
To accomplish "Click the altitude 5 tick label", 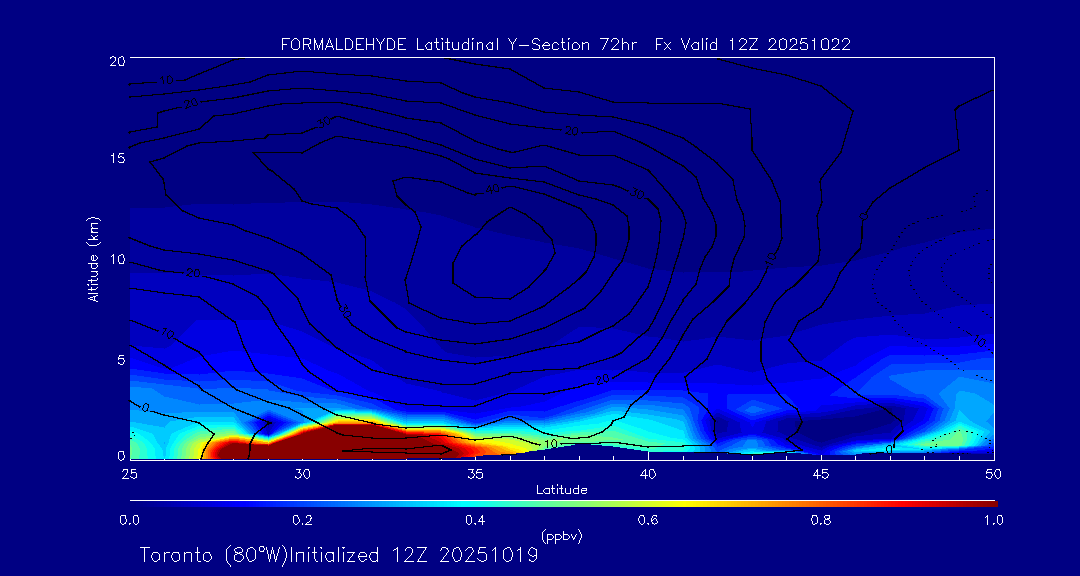I will [x=119, y=359].
